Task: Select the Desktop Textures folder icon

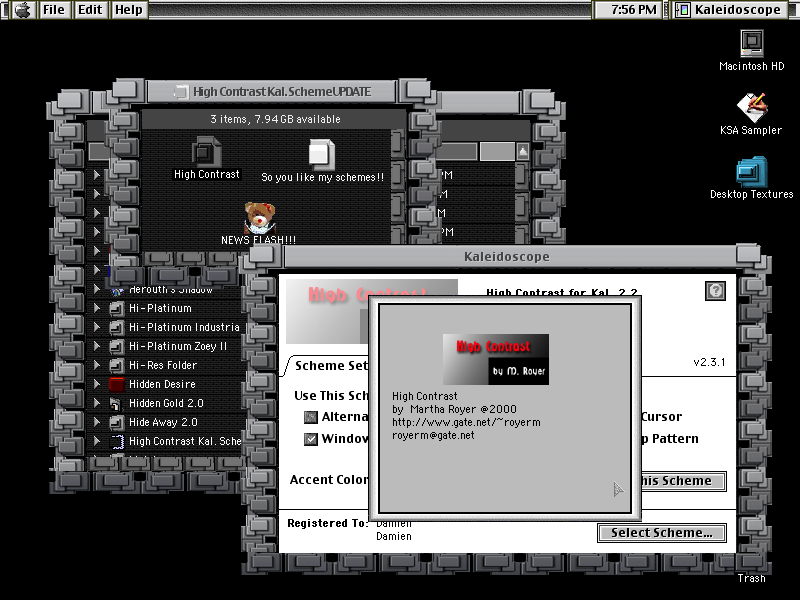Action: 752,172
